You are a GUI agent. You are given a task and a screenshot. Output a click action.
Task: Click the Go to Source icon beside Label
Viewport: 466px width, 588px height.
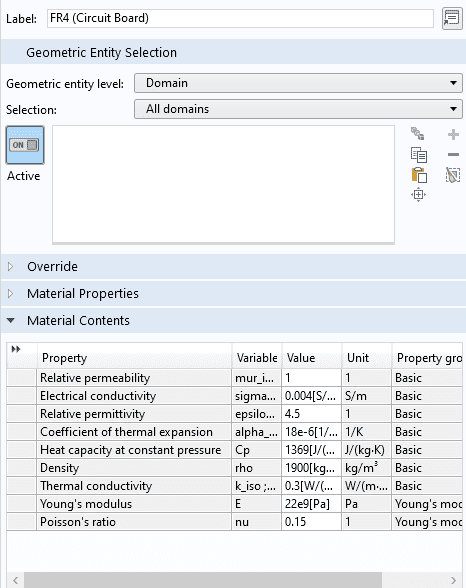click(x=452, y=18)
